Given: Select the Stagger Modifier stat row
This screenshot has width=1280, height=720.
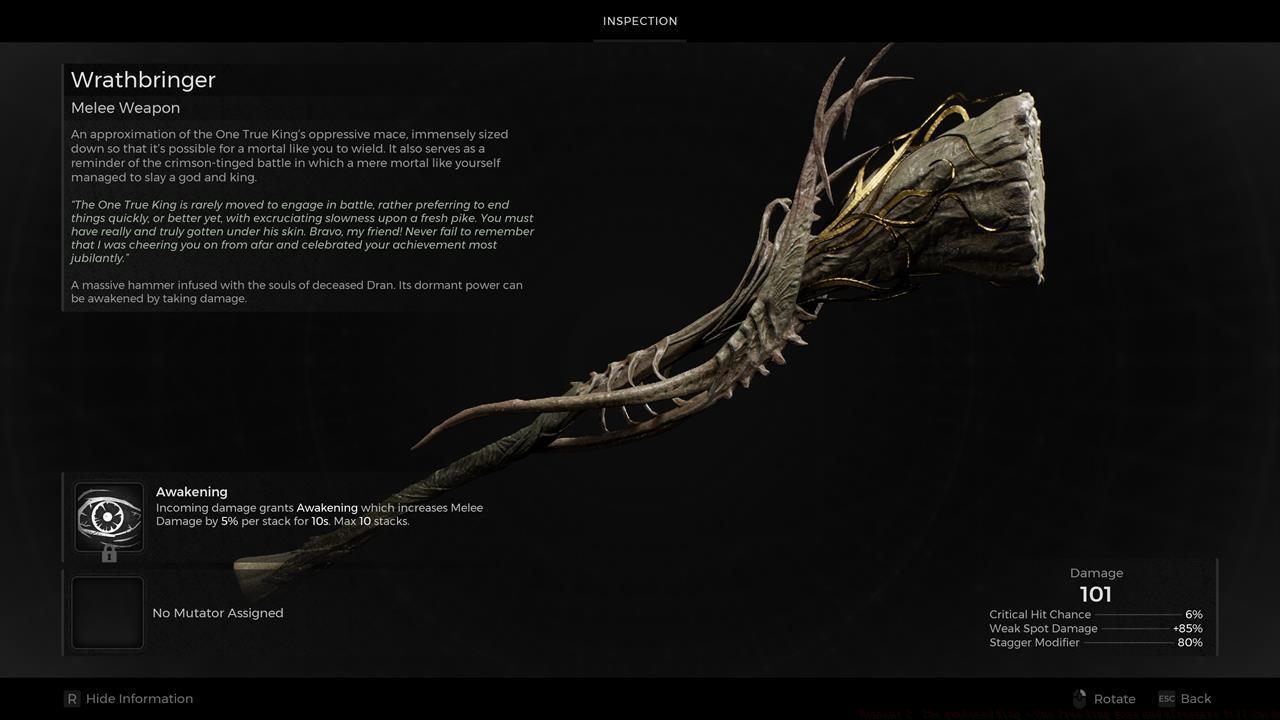Looking at the screenshot, I should [1095, 643].
